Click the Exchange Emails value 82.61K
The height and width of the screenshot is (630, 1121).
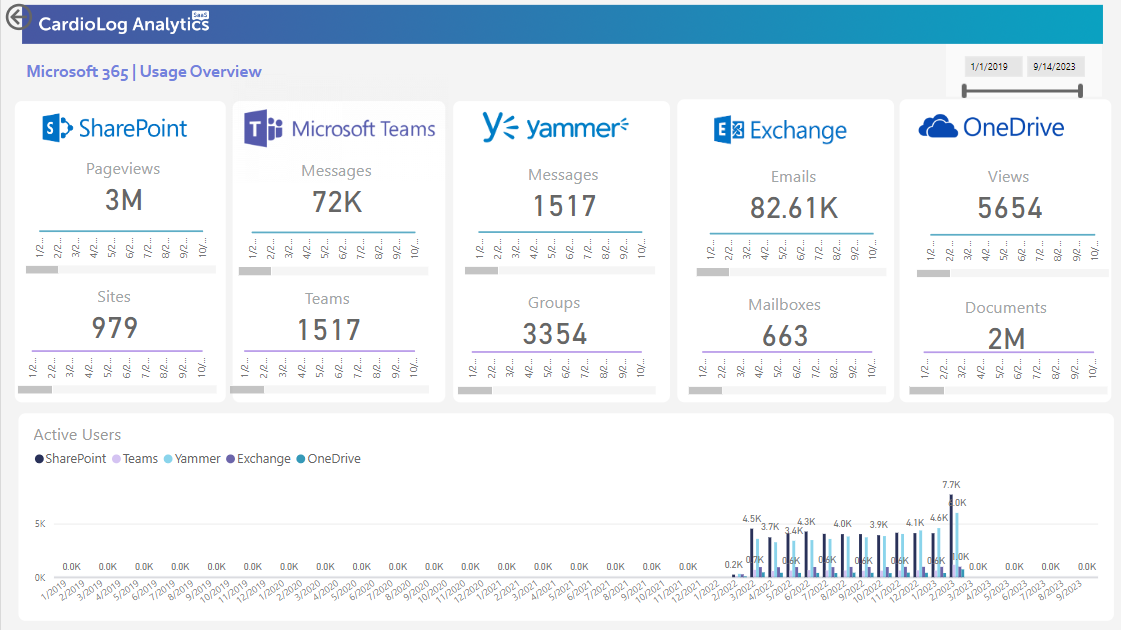(794, 209)
